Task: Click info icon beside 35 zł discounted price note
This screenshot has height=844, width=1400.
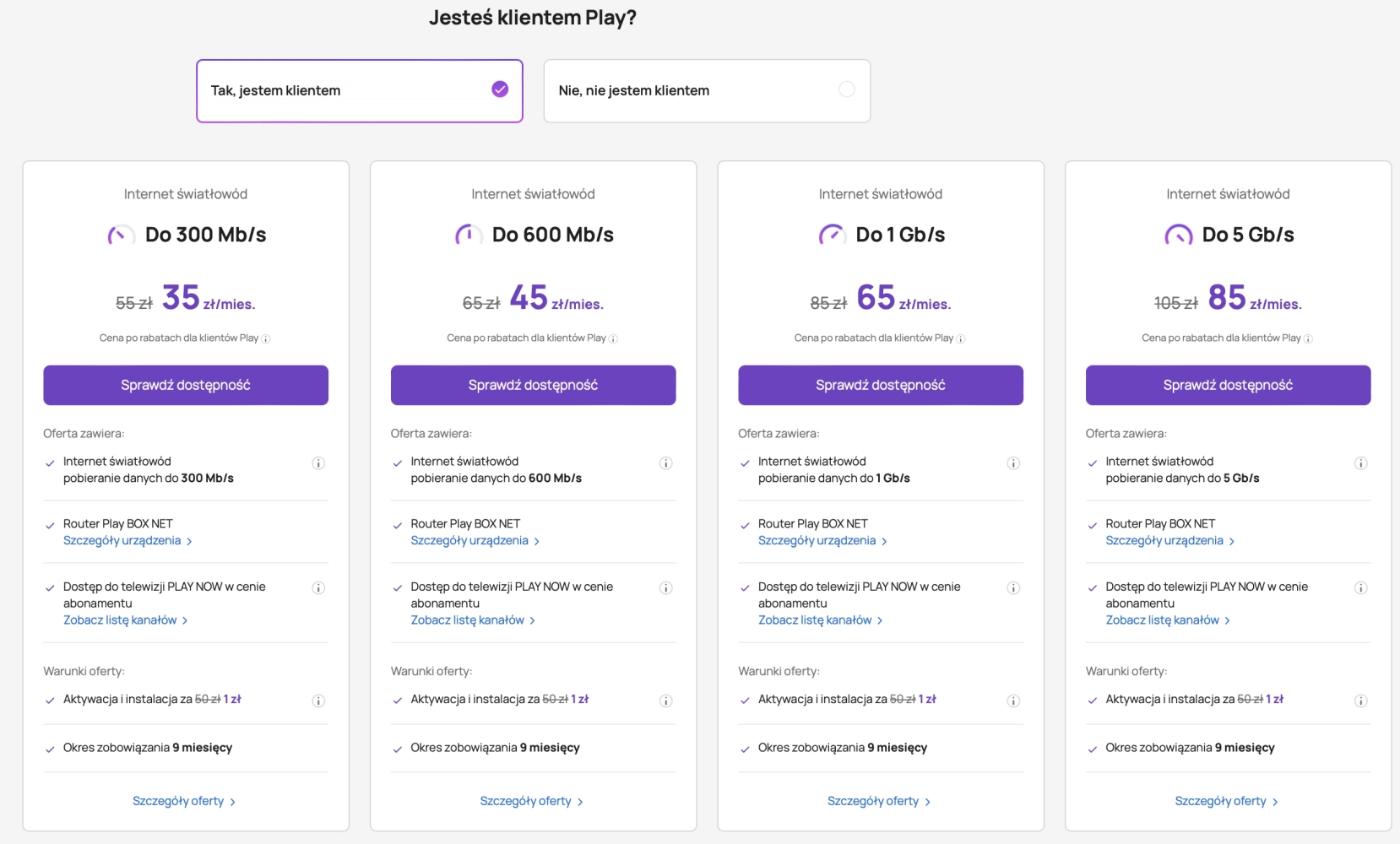Action: (x=266, y=339)
